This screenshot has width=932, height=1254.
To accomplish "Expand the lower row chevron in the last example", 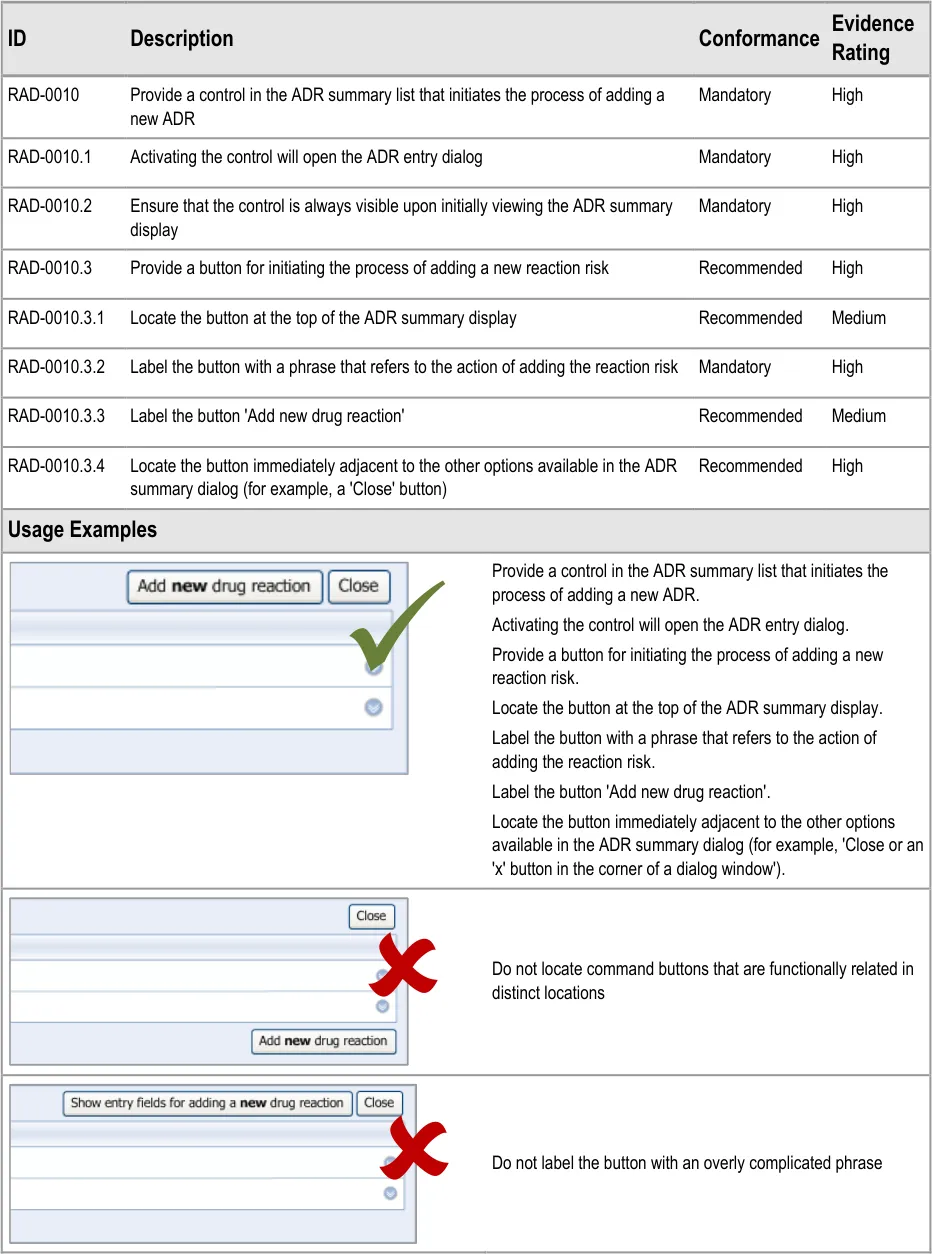I will tap(390, 1193).
